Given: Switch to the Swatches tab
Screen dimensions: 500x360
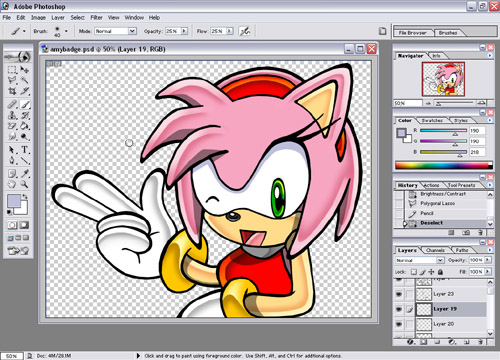Looking at the screenshot, I should [432, 120].
